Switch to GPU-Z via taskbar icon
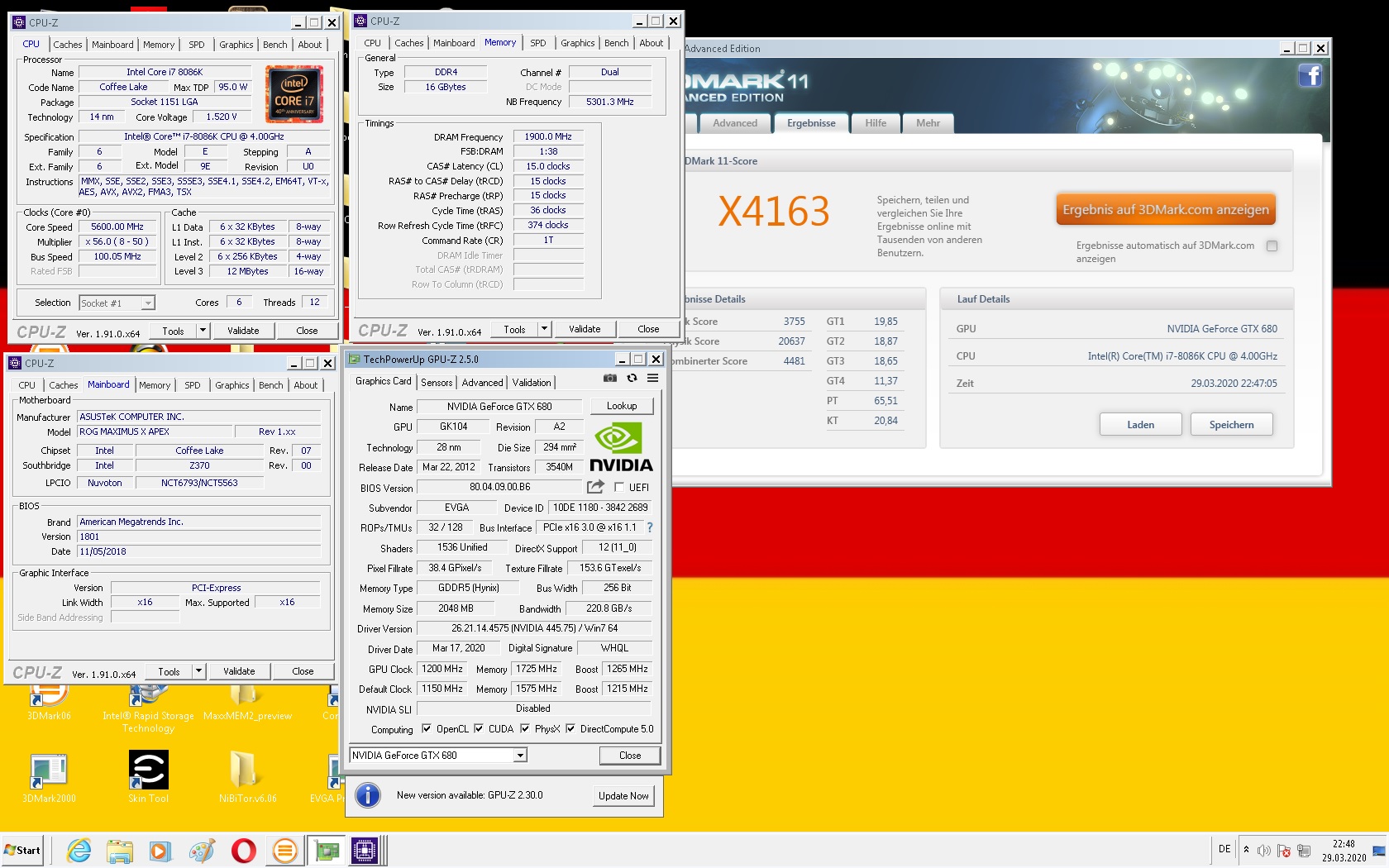The width and height of the screenshot is (1389, 868). (327, 850)
